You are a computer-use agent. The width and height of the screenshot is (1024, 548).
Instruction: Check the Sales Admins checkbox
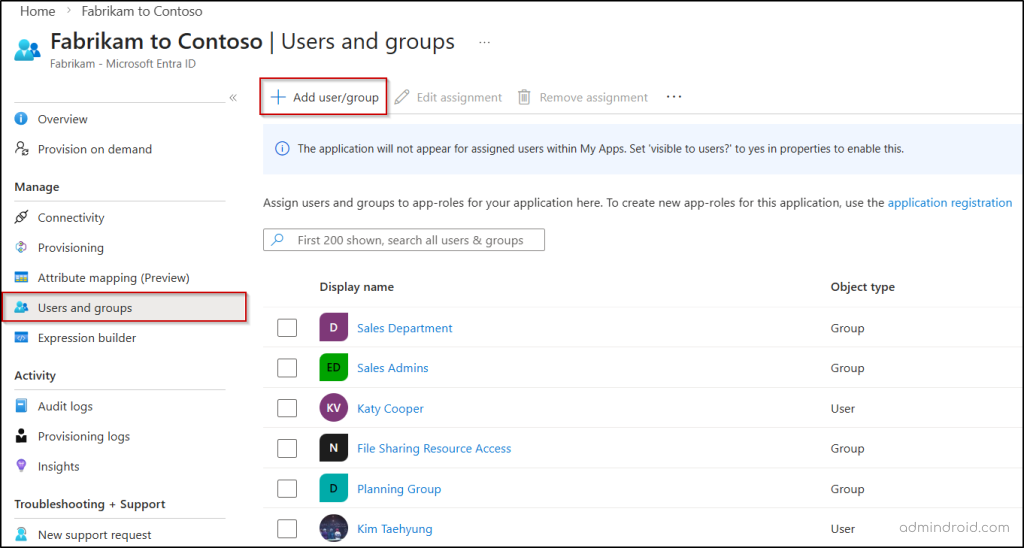coord(287,368)
